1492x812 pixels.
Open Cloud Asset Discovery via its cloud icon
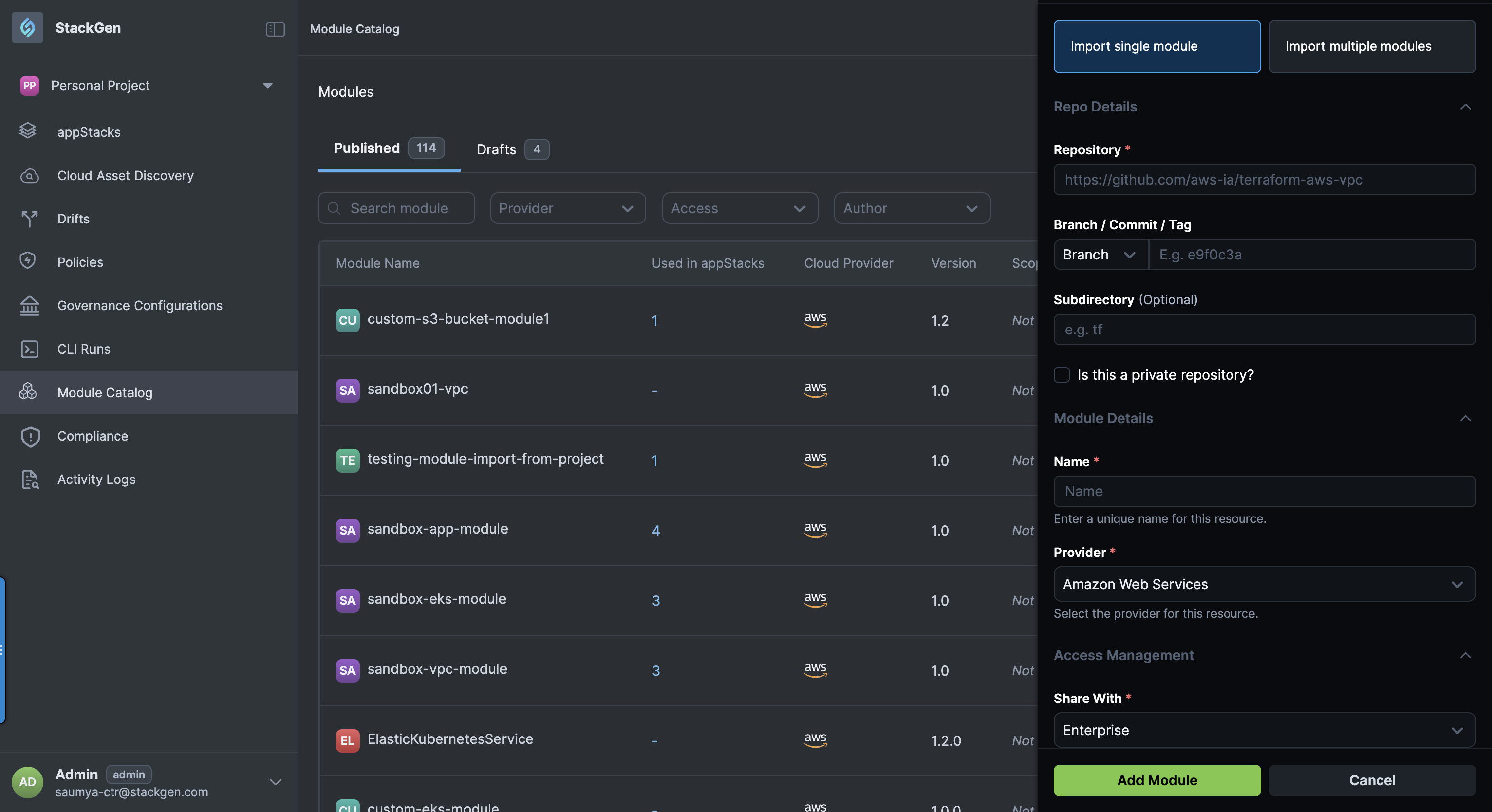(x=29, y=176)
